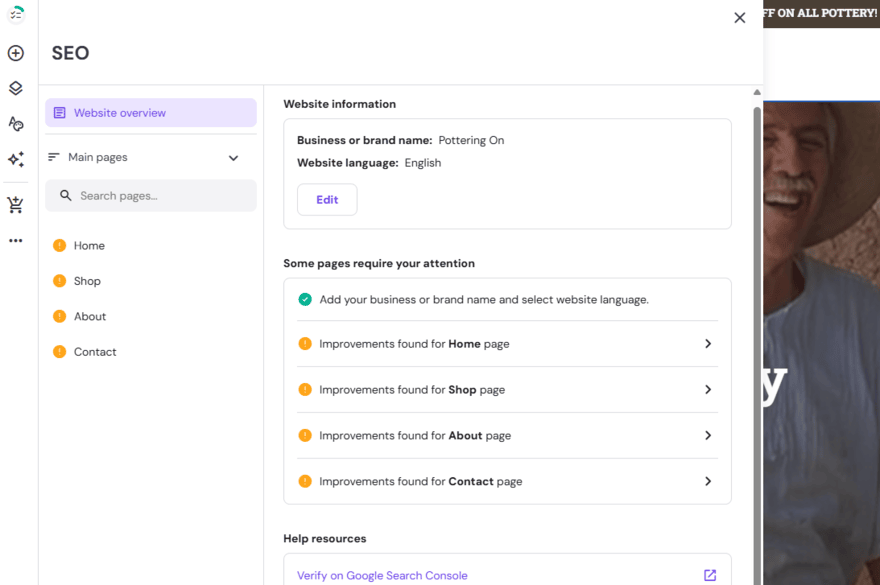The width and height of the screenshot is (880, 585).
Task: Click the orange warning icon next to Home
Action: (59, 245)
